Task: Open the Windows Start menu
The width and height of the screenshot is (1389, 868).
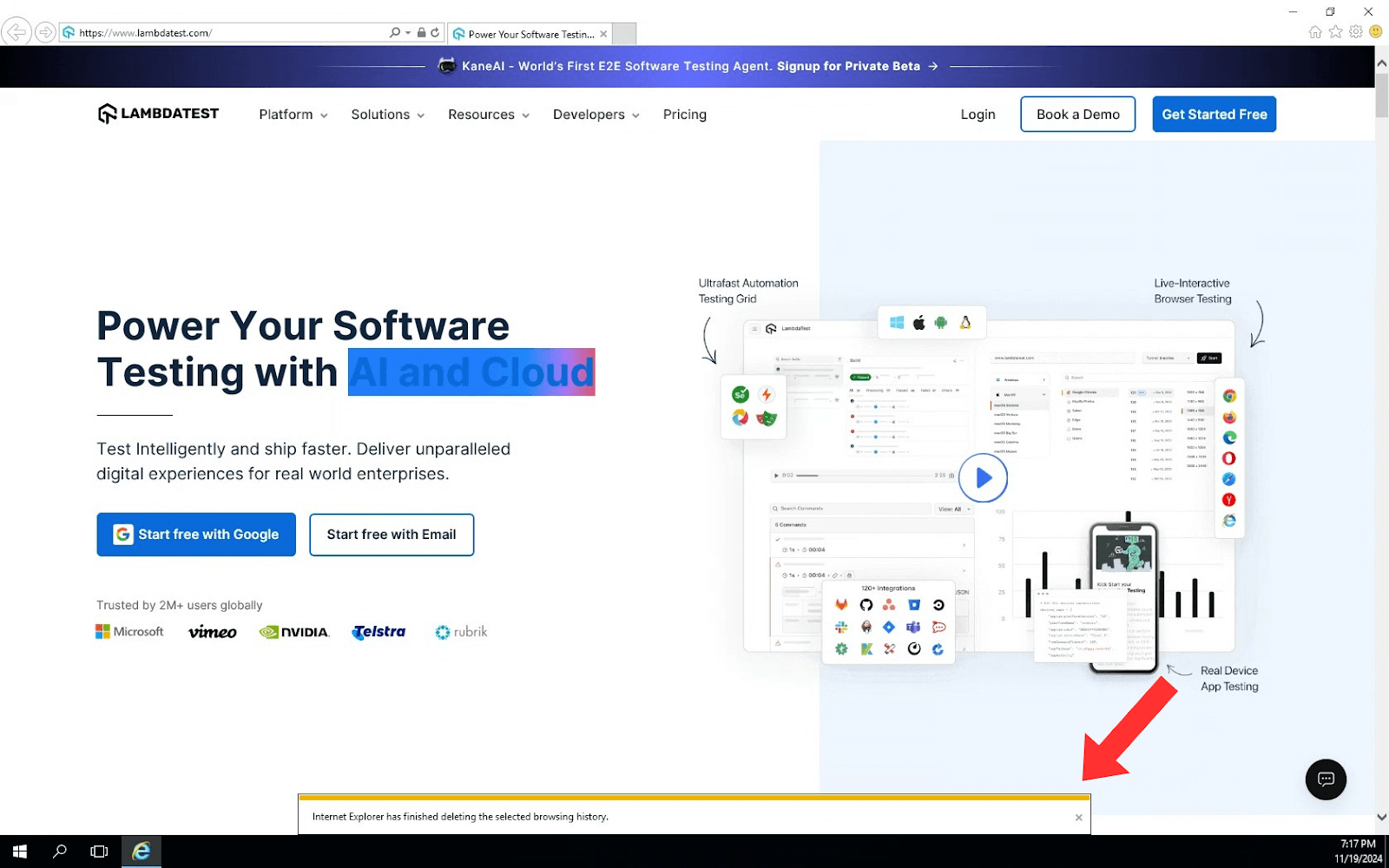Action: click(19, 852)
